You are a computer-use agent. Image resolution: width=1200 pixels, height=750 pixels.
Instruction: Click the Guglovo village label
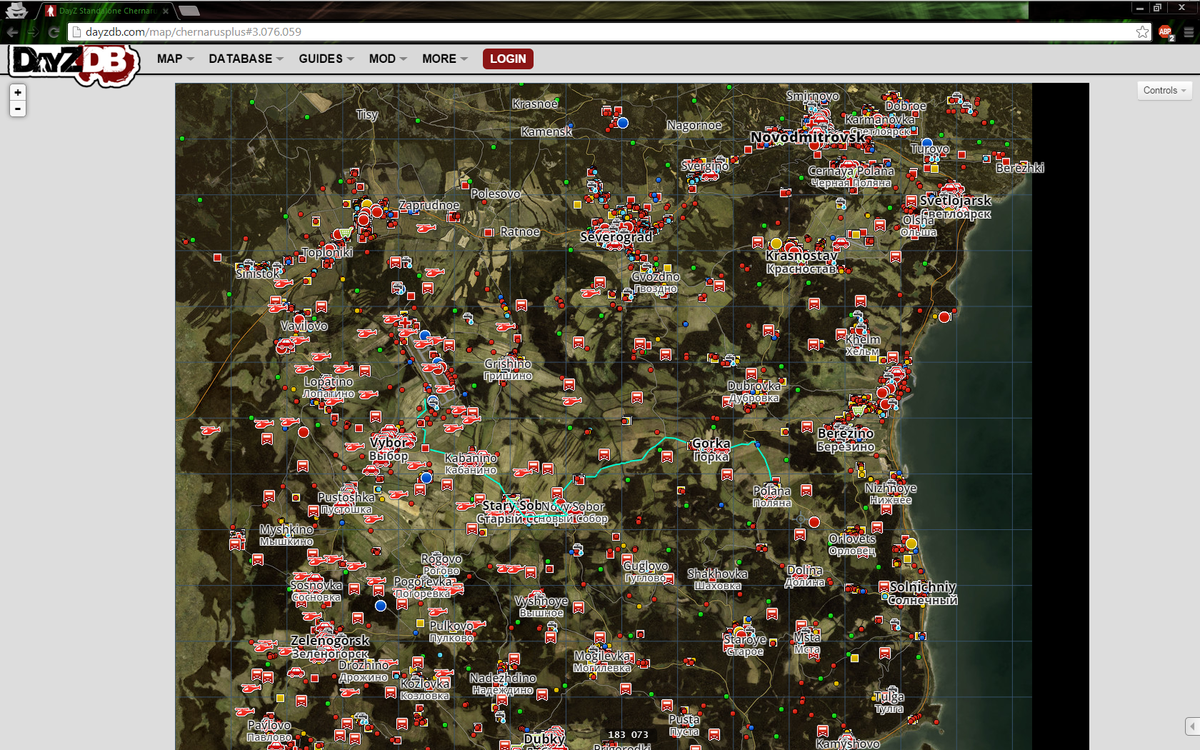tap(645, 567)
